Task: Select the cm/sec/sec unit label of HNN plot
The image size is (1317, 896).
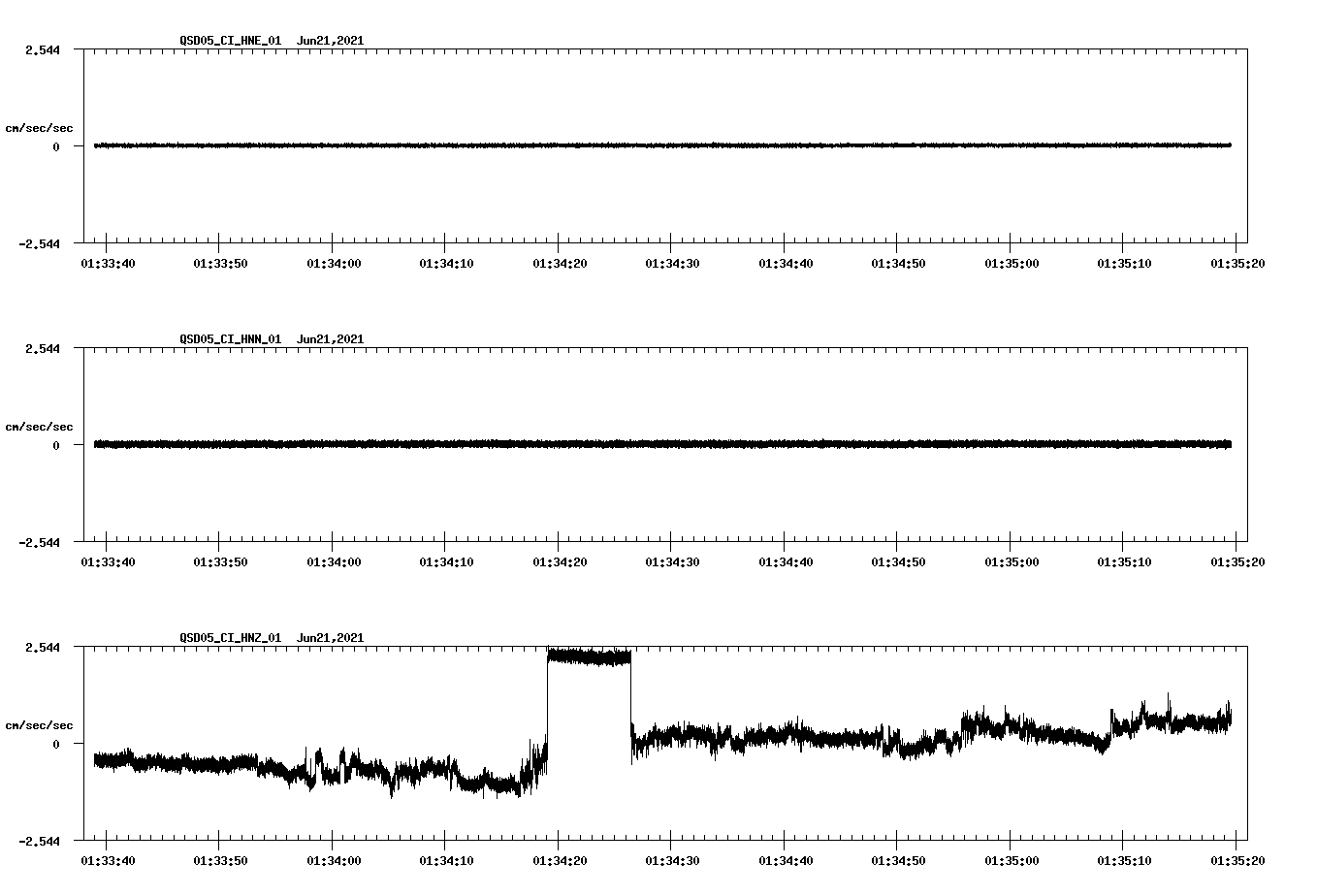Action: [x=39, y=427]
